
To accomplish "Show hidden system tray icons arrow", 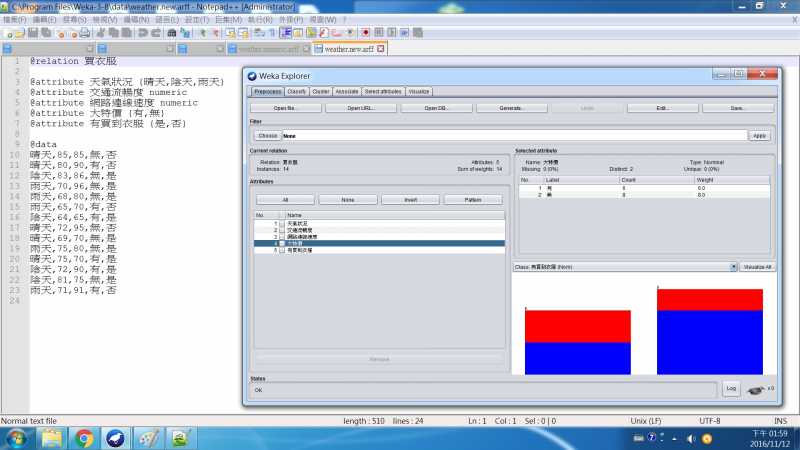I will [x=674, y=438].
